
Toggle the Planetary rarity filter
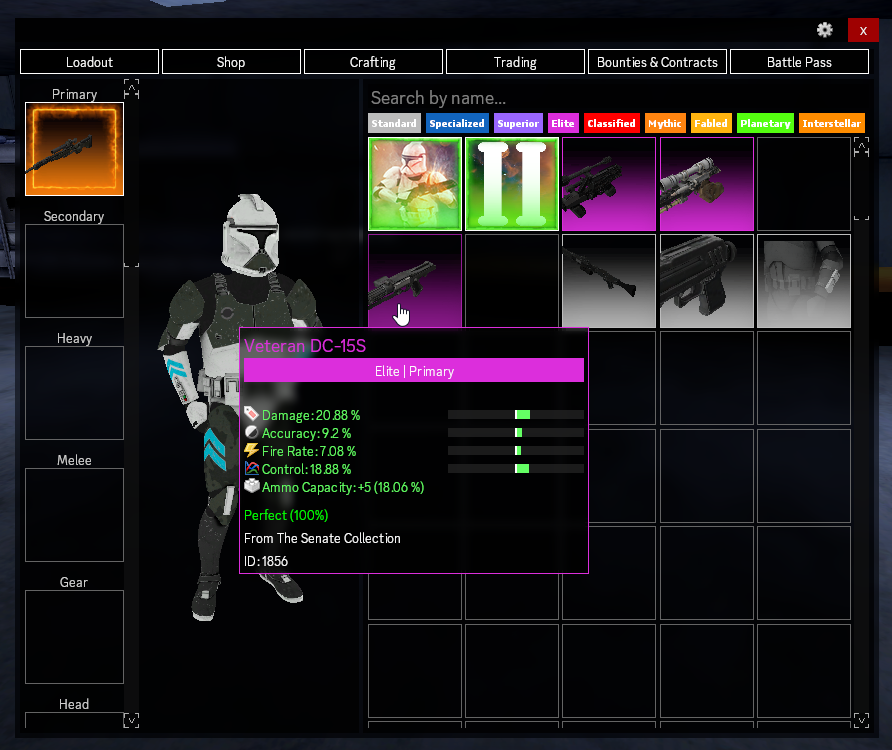click(x=765, y=123)
